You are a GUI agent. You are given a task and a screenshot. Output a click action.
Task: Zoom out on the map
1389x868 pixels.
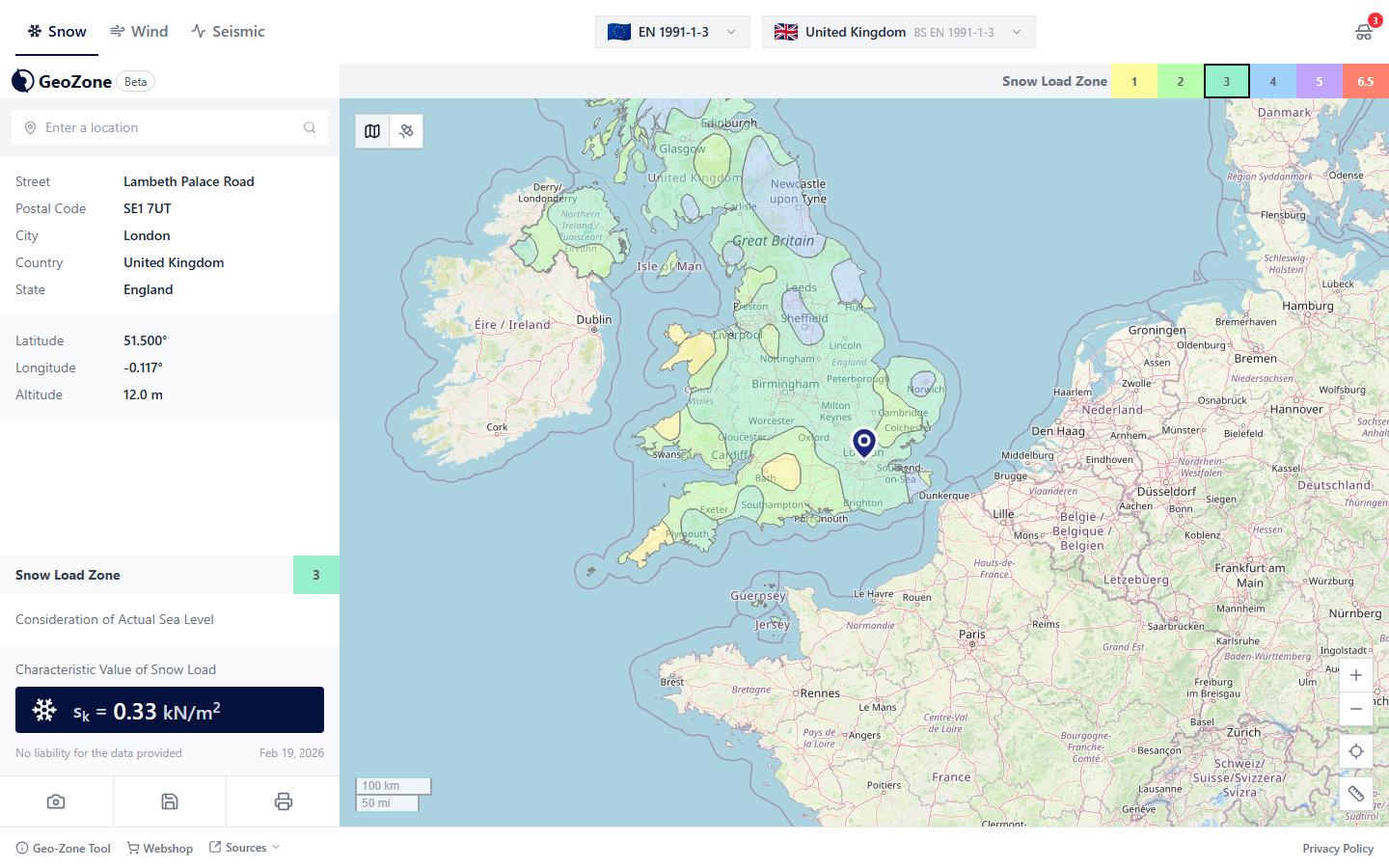point(1355,709)
